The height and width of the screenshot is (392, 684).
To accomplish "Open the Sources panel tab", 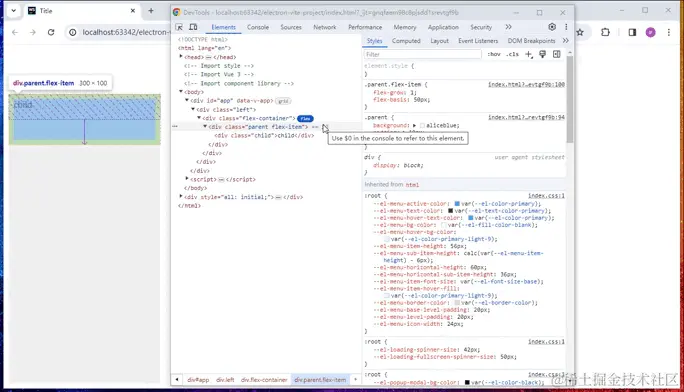I will pyautogui.click(x=291, y=27).
